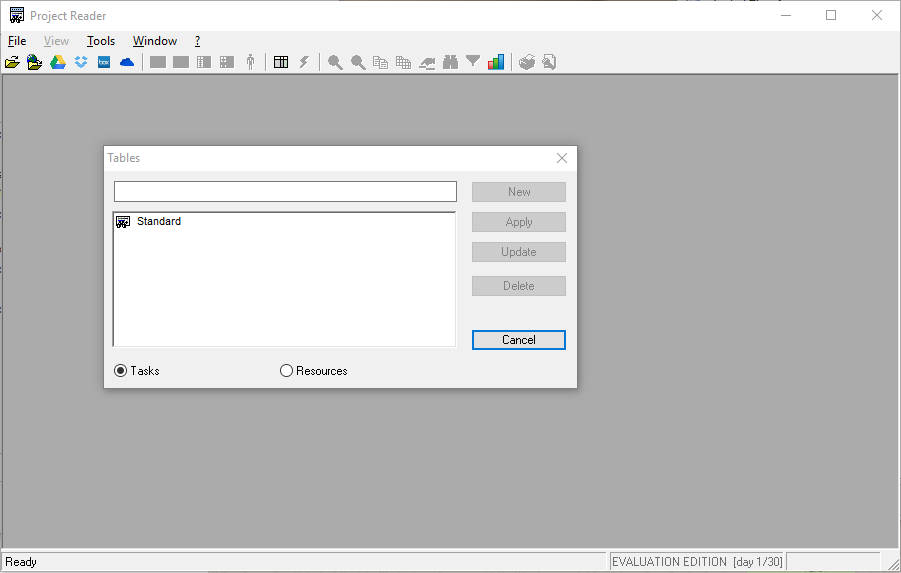Click the first grey view icon in the toolbar
The height and width of the screenshot is (573, 901).
(158, 62)
